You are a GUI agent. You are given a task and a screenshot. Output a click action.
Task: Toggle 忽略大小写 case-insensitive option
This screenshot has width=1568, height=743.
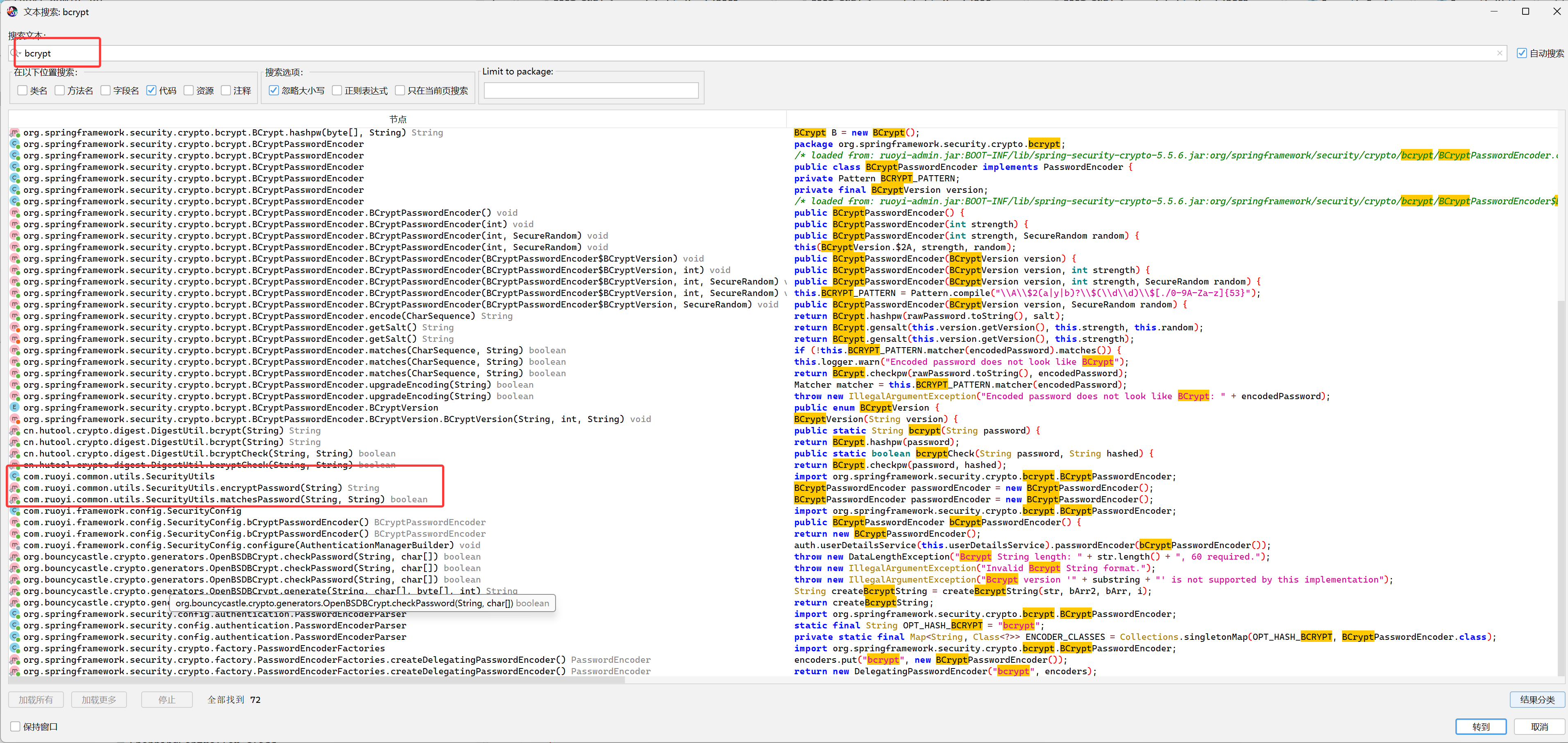point(274,90)
